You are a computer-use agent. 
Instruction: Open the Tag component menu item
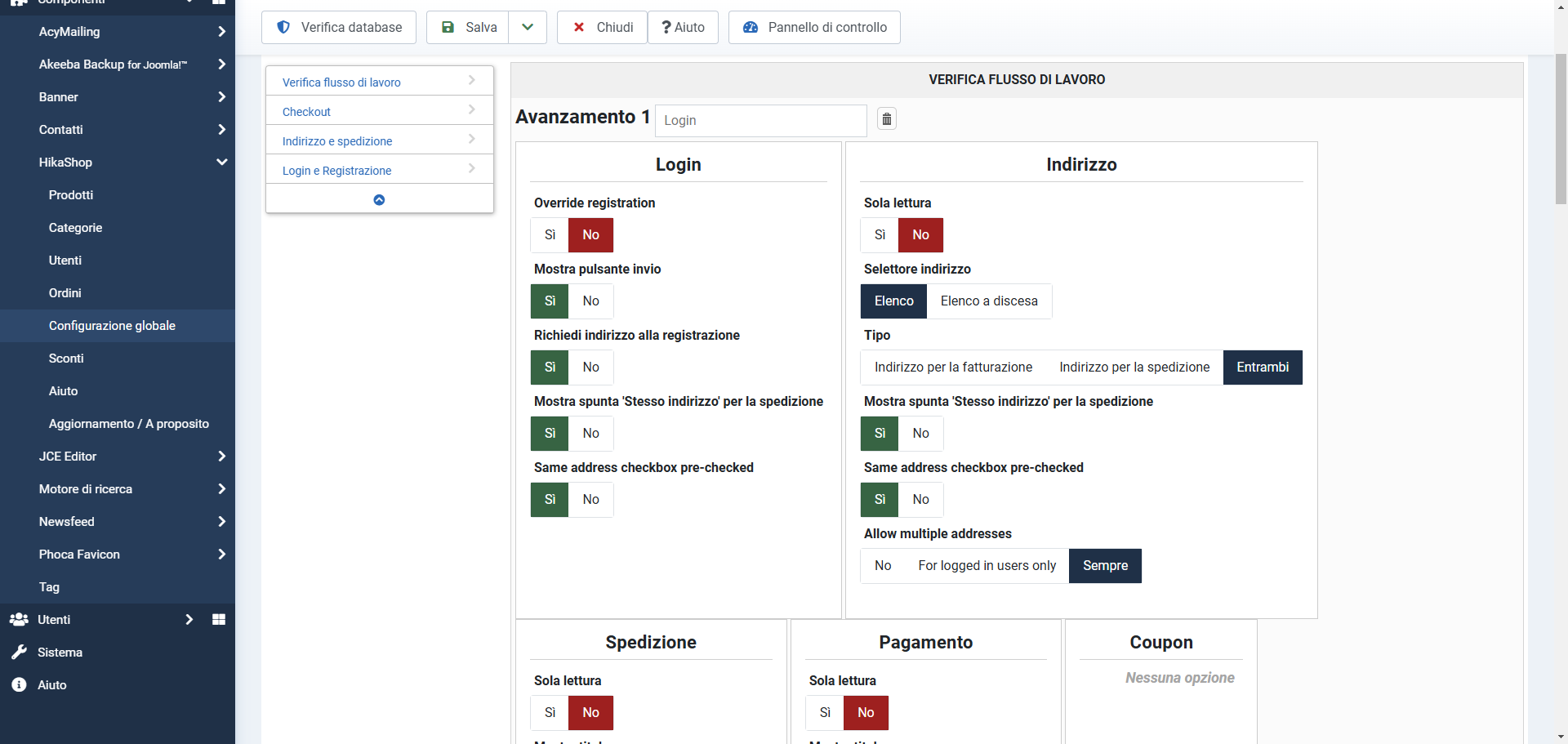118,587
